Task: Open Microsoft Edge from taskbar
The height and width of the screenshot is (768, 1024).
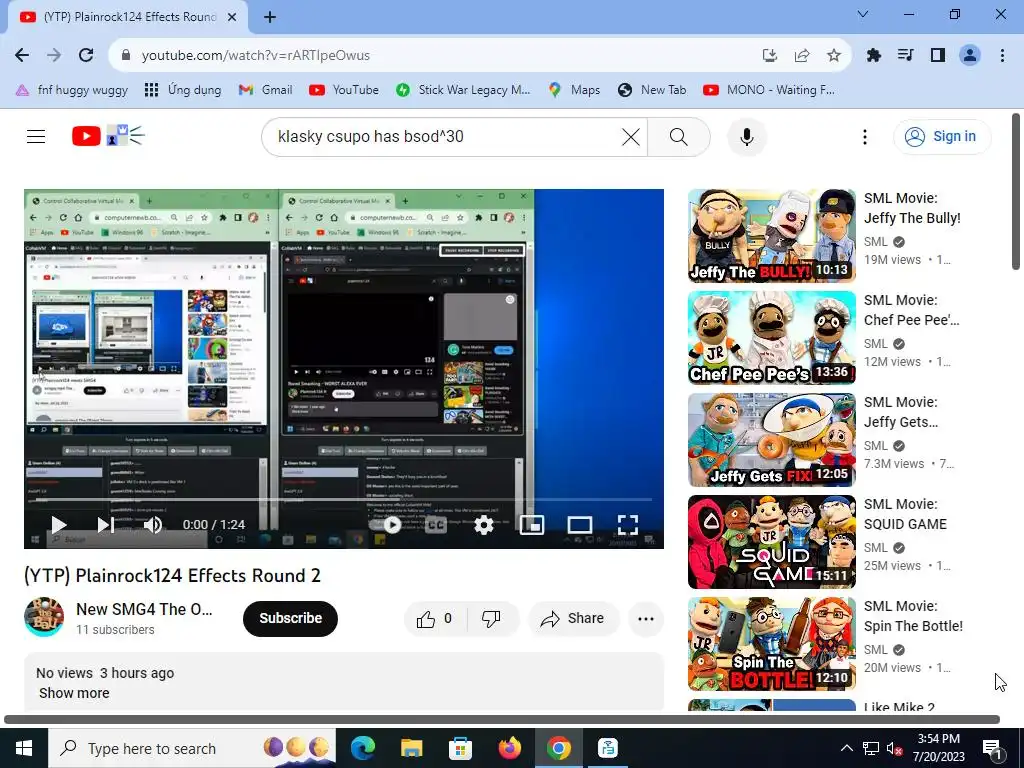Action: [362, 748]
